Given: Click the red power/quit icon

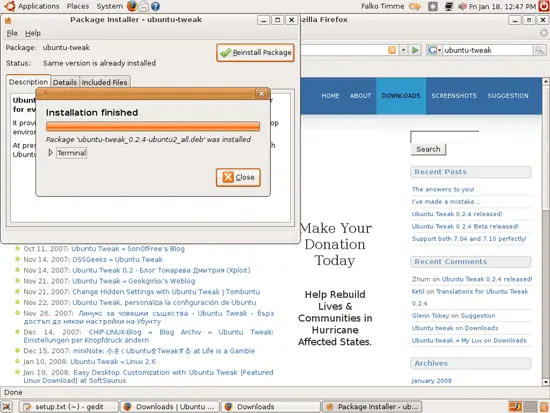Looking at the screenshot, I should point(544,6).
